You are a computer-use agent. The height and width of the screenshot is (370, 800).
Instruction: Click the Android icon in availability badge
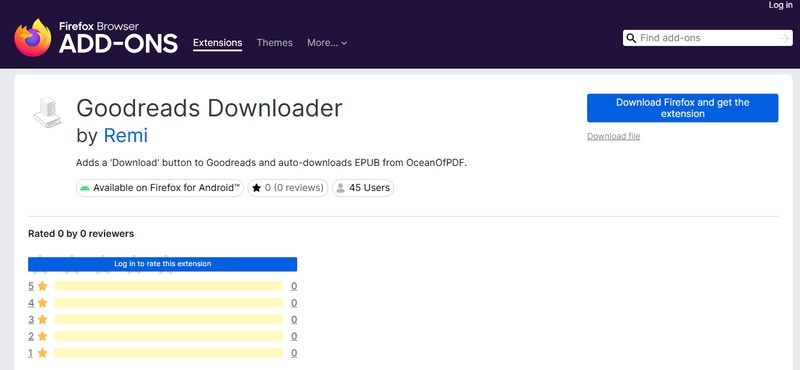pos(85,188)
